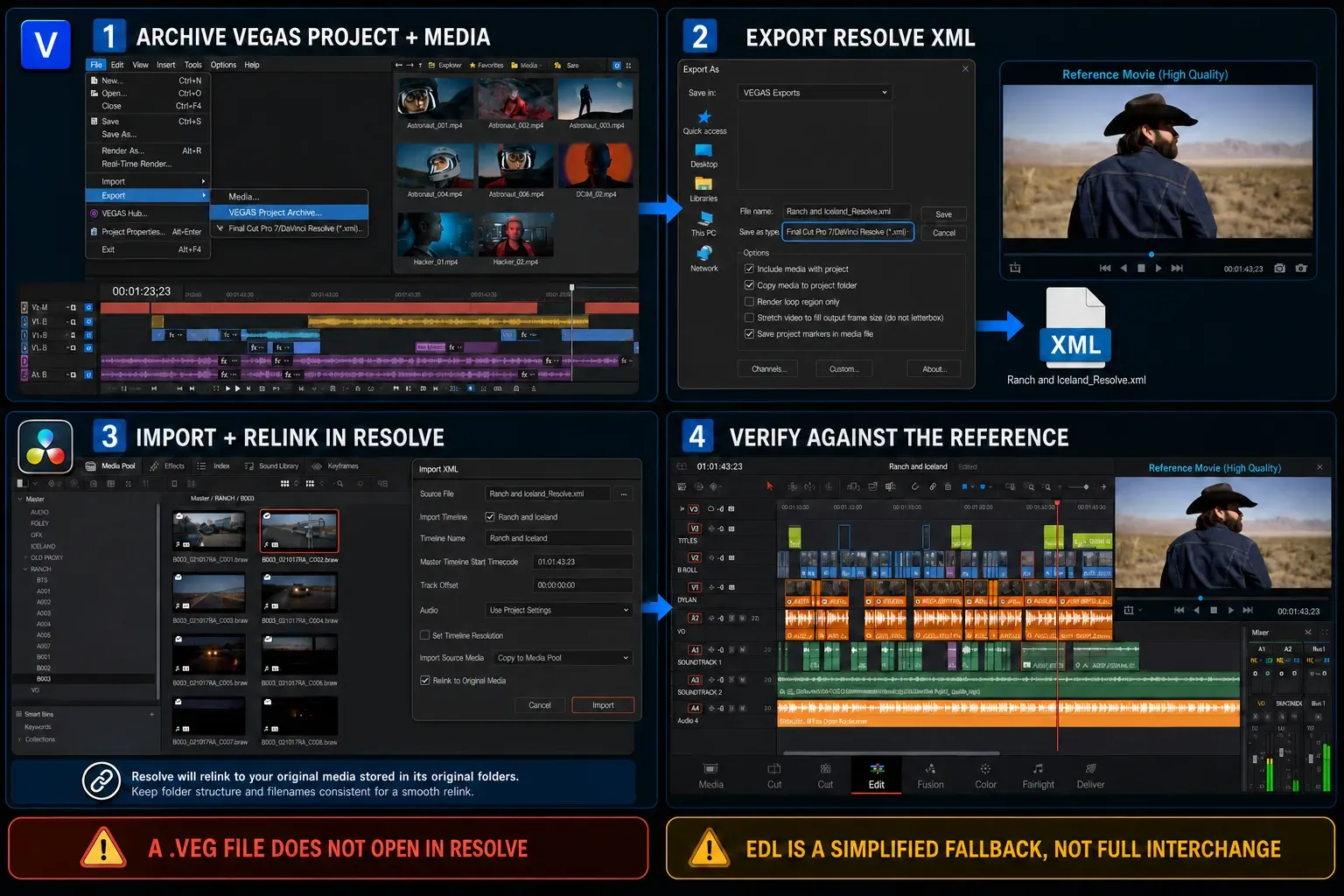Open Import Source Media dropdown
This screenshot has width=1344, height=896.
562,658
